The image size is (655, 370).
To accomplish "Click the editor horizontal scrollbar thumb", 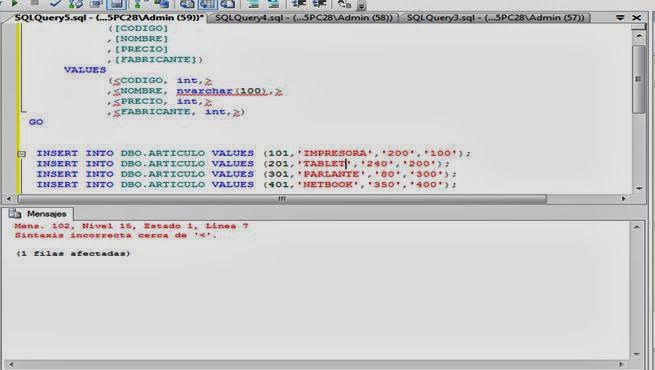I will pos(282,199).
